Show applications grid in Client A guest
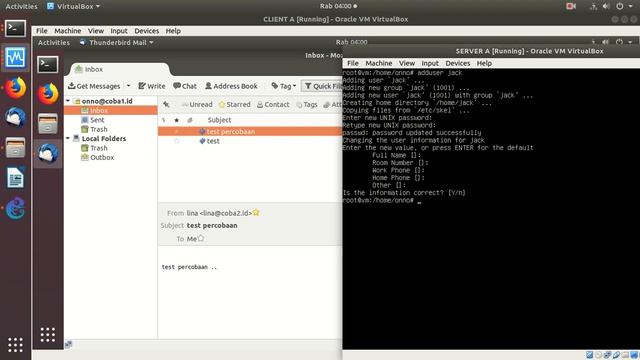 [48, 335]
